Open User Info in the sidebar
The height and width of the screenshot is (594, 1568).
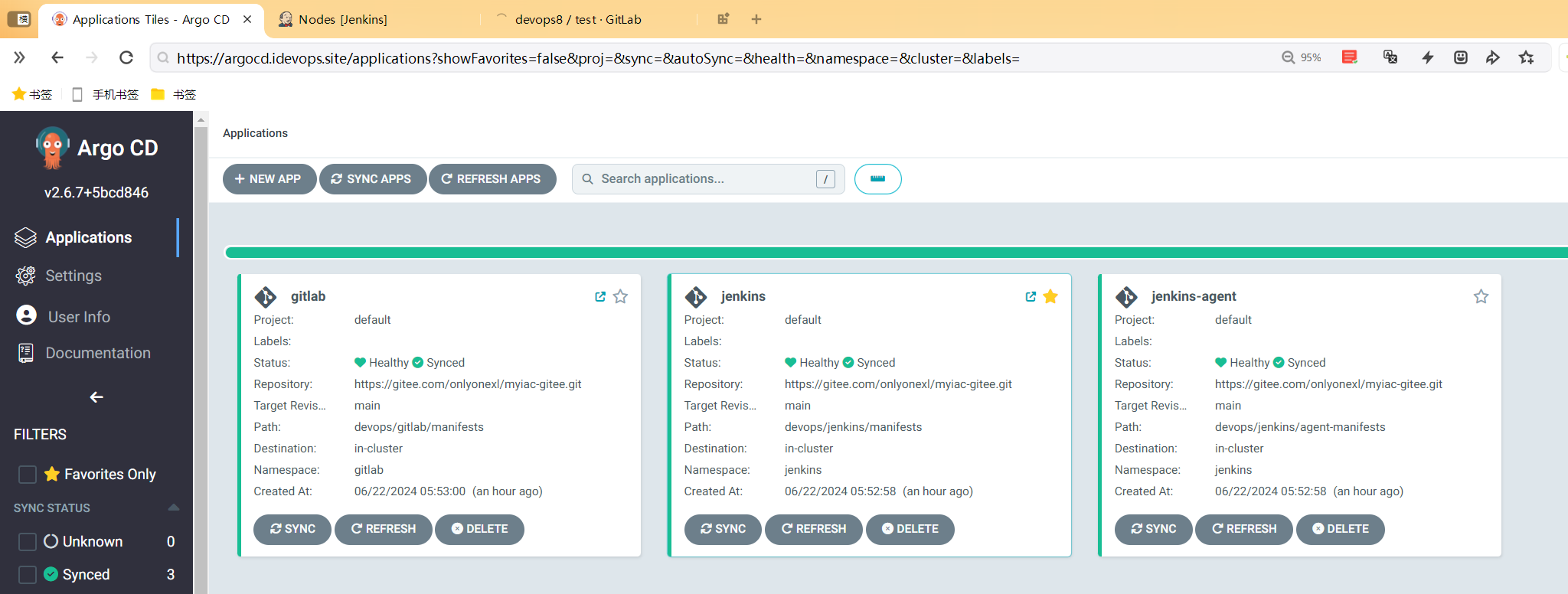pos(79,317)
